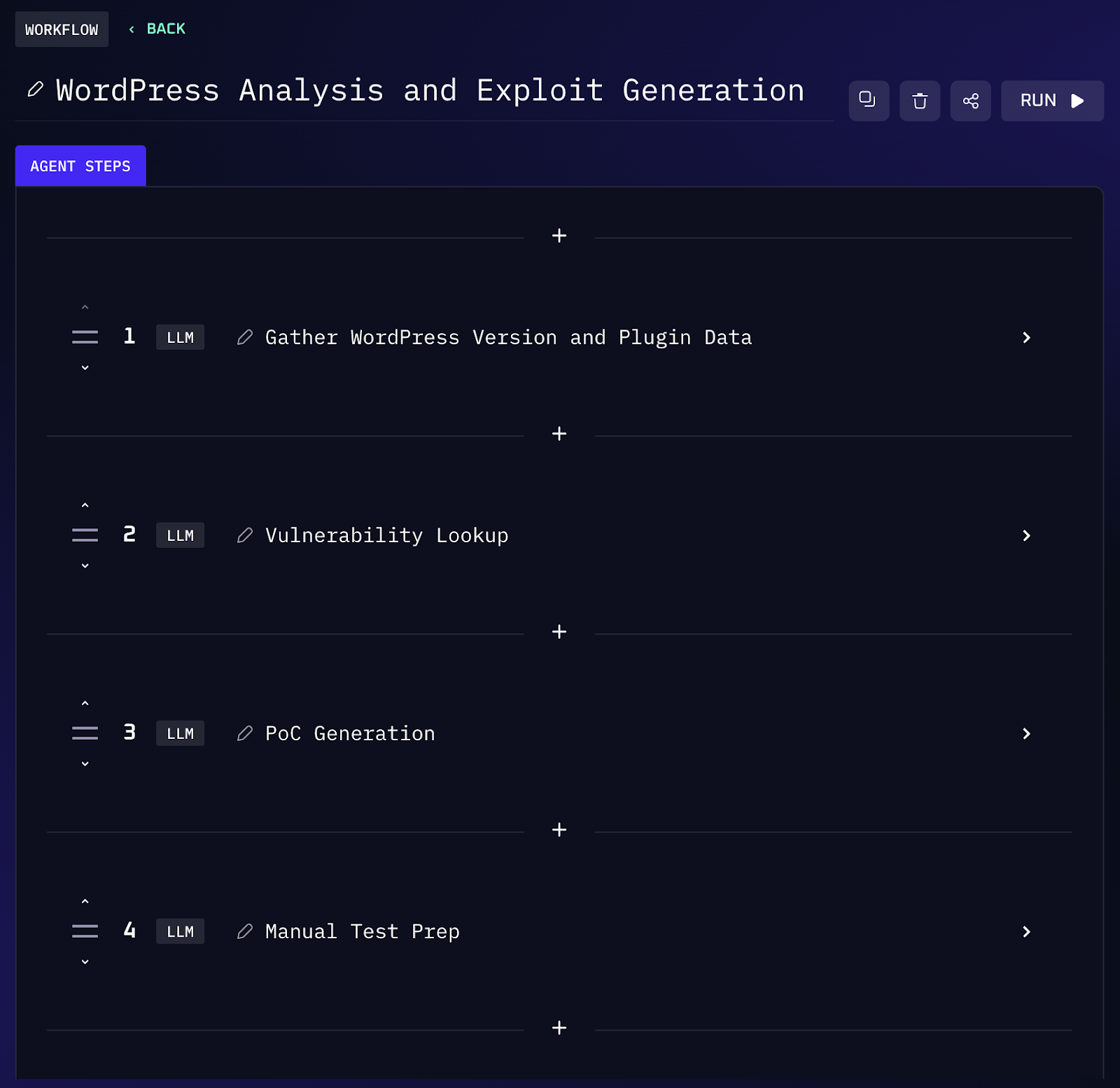Viewport: 1120px width, 1088px height.
Task: Click LLM badge on step 1
Action: tap(180, 337)
